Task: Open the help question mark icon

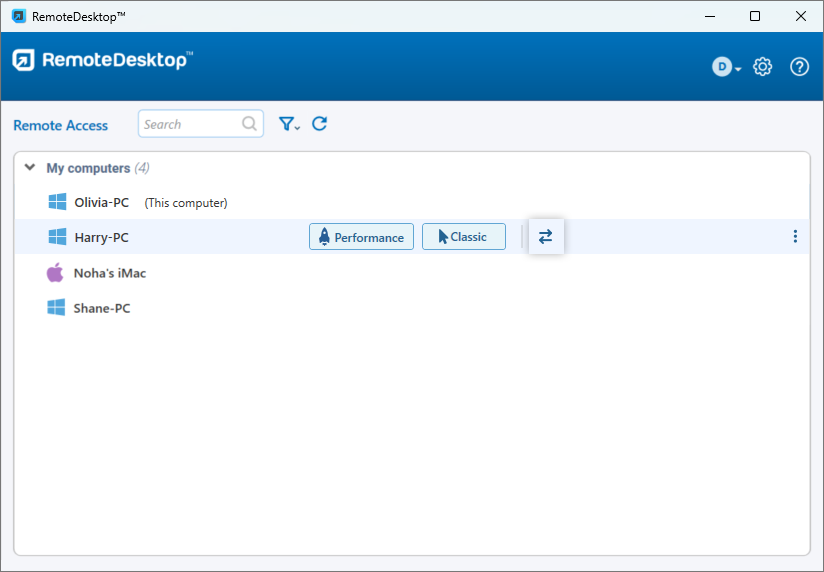Action: 799,67
